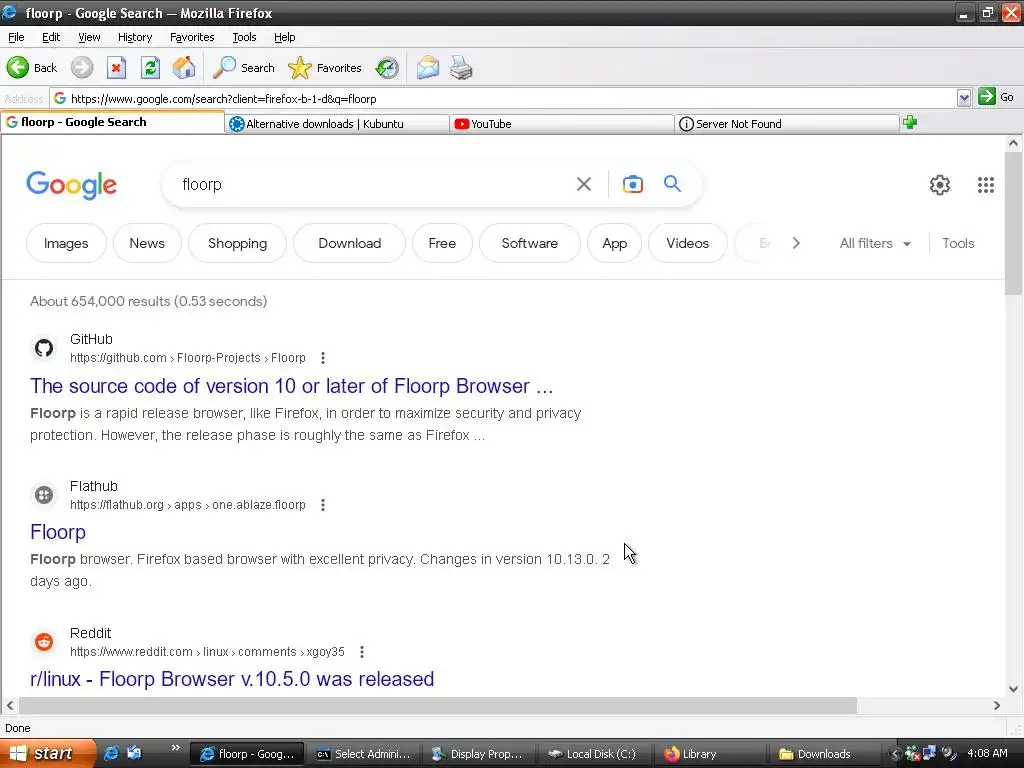Open the Windows start button
Image resolution: width=1024 pixels, height=768 pixels.
coord(47,754)
